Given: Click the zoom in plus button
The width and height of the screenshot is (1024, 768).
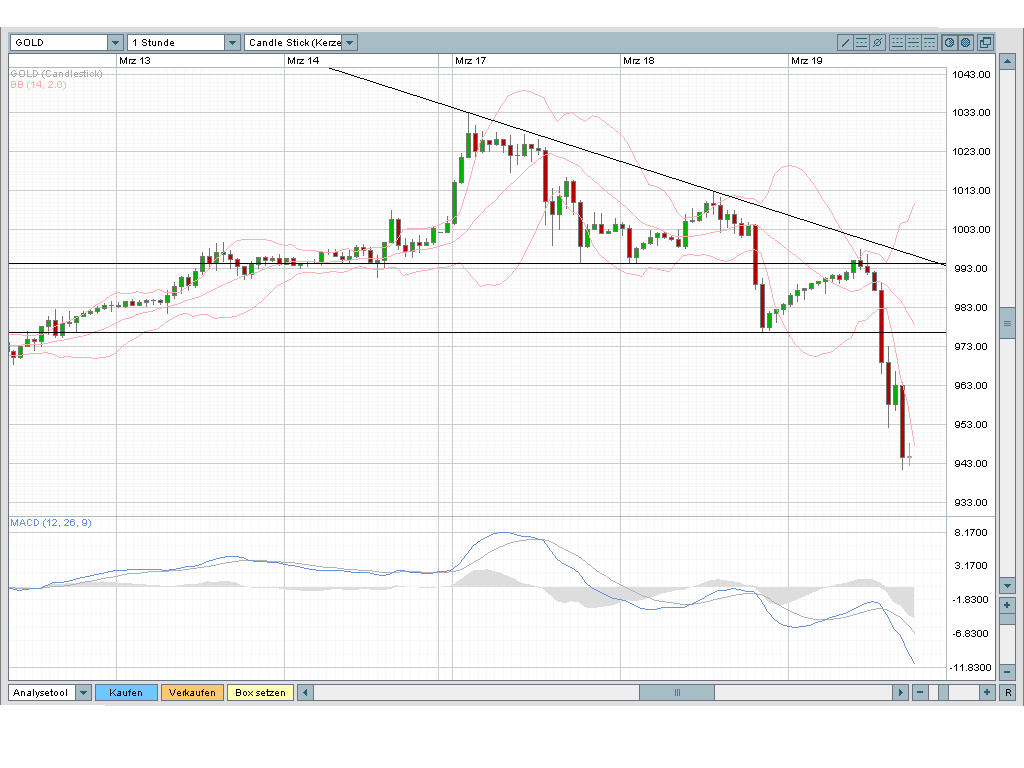Looking at the screenshot, I should [x=987, y=693].
